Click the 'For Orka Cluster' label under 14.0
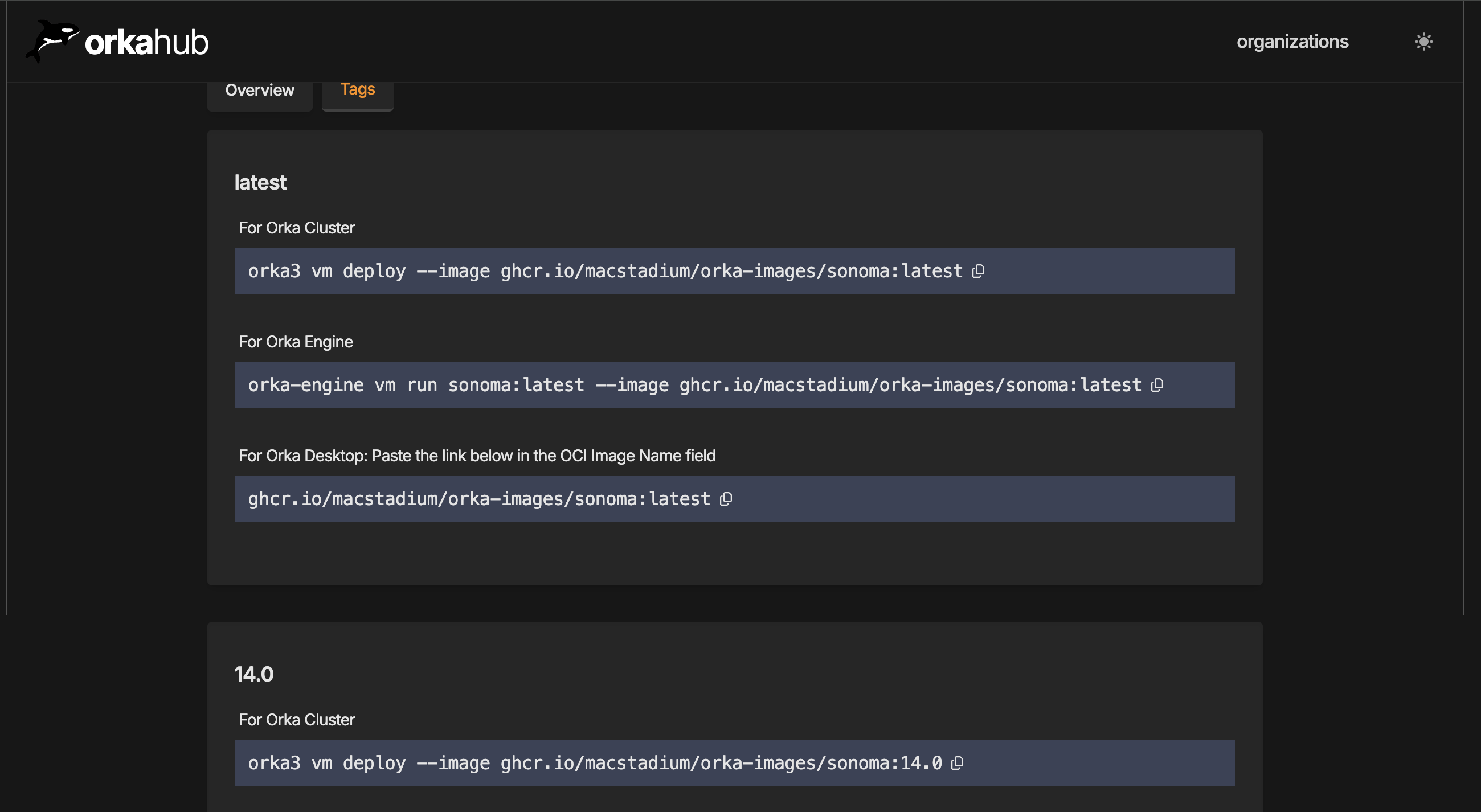 [x=297, y=720]
